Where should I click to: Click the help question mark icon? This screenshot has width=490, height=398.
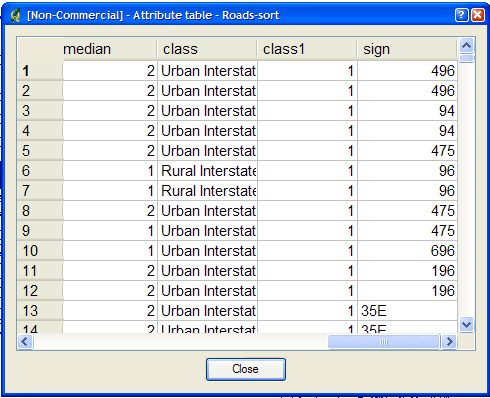click(461, 15)
